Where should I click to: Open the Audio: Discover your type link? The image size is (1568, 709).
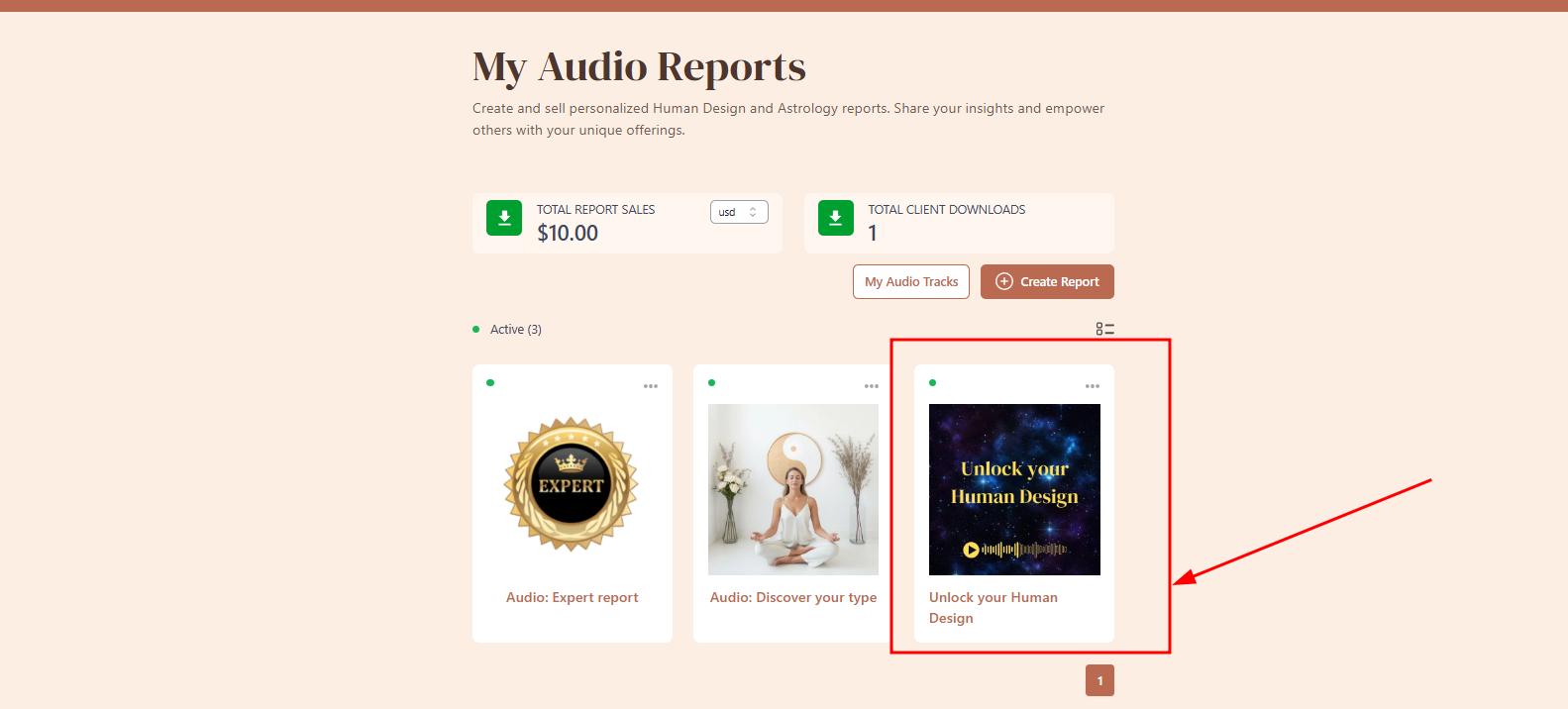pos(793,597)
